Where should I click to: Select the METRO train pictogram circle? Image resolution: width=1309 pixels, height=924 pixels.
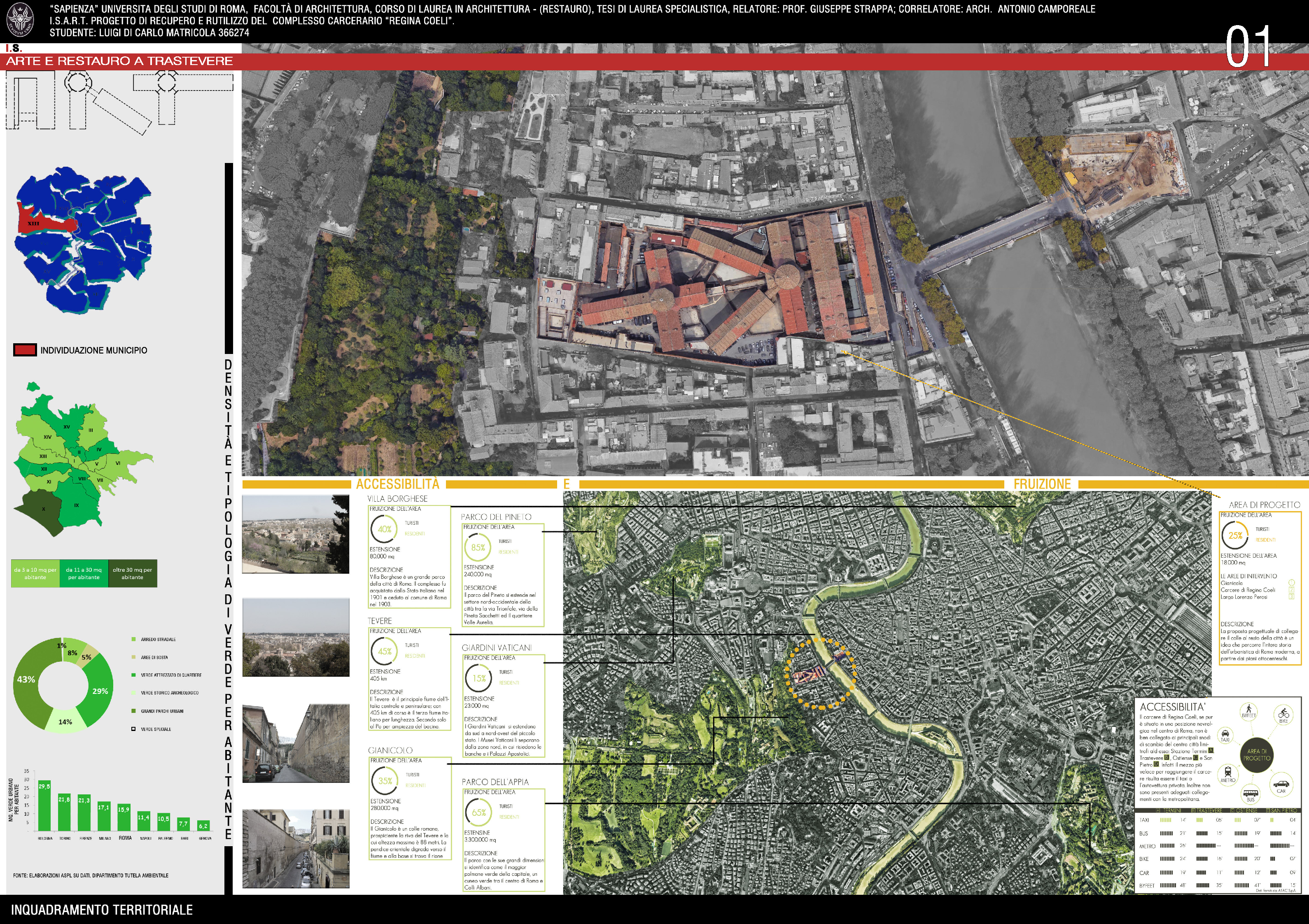1227,775
